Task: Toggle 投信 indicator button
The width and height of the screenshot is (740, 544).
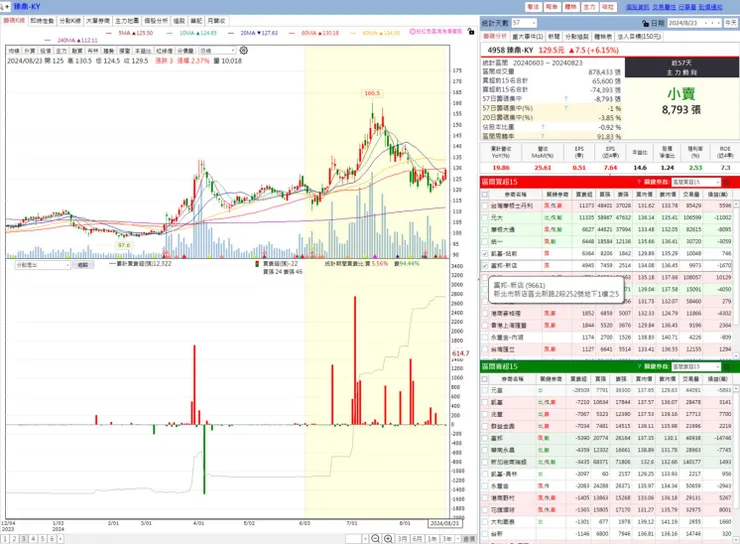Action: pyautogui.click(x=45, y=50)
